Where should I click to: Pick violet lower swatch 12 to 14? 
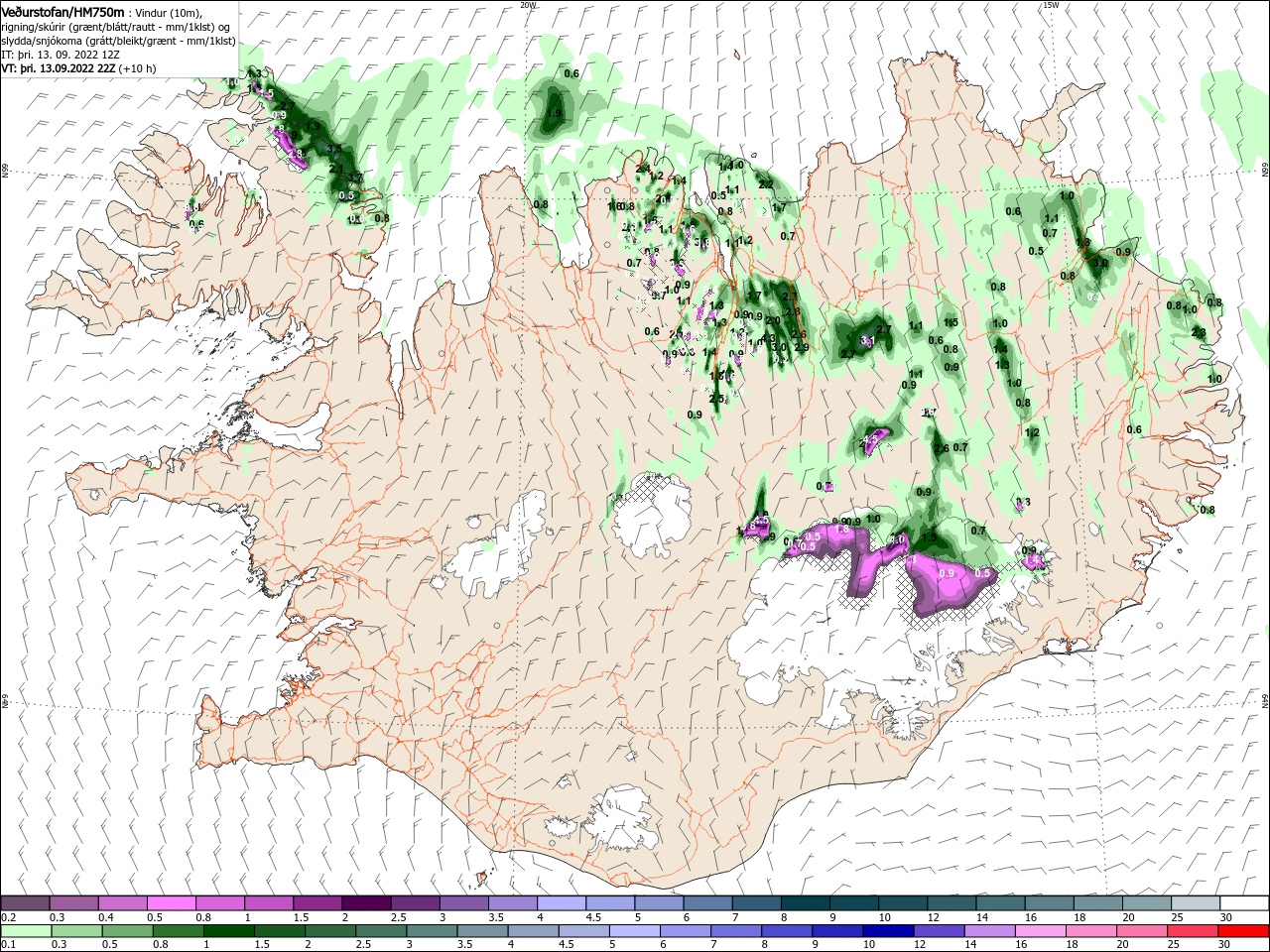[938, 931]
